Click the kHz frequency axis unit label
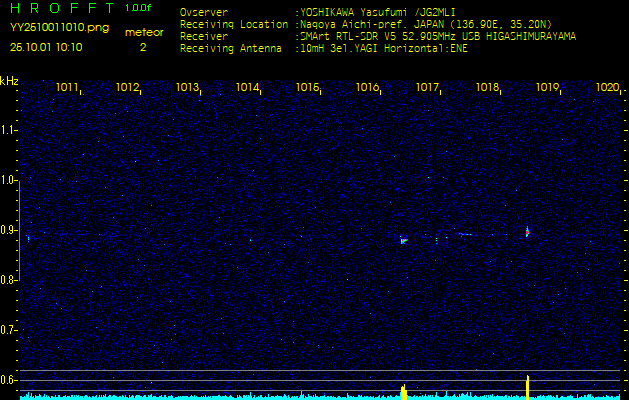Viewport: 629px width, 400px height. (9, 80)
